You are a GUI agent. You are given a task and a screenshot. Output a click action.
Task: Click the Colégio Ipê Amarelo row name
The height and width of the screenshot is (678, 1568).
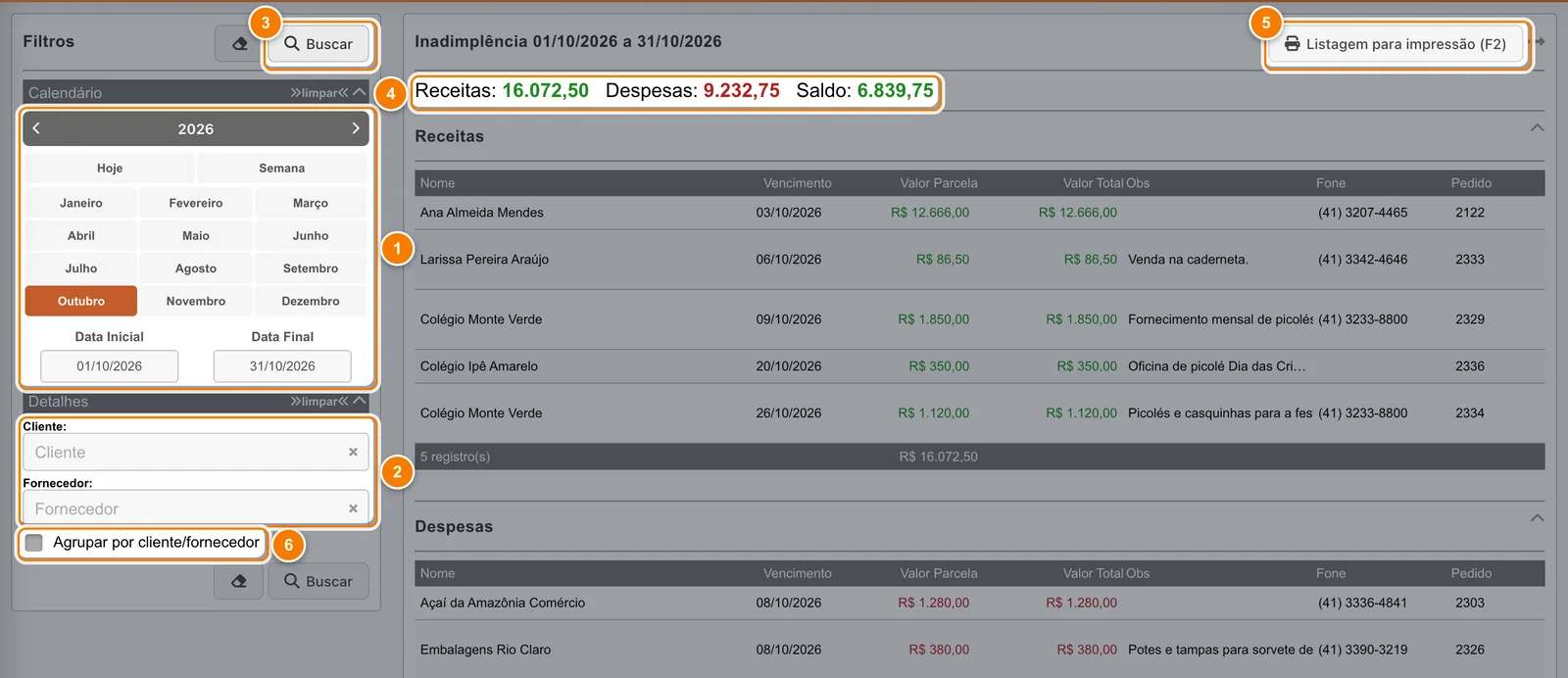479,366
